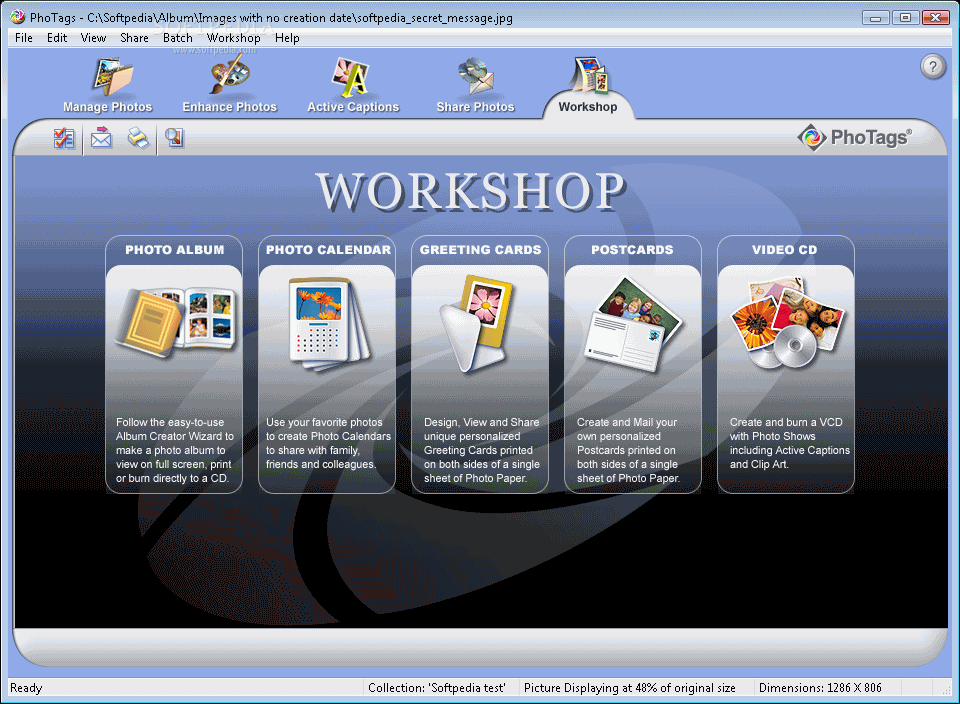Click the Active Captions label
960x704 pixels.
tap(353, 107)
